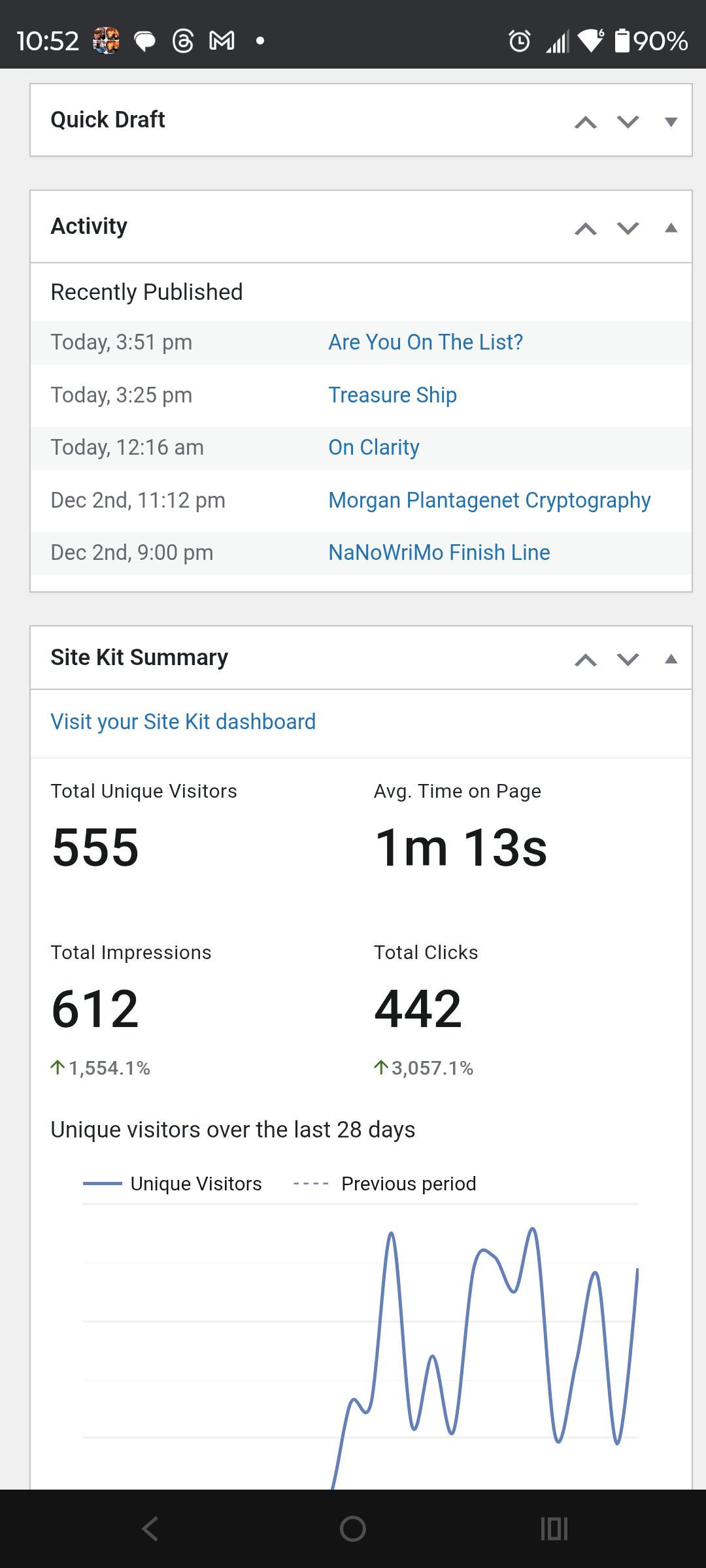Tap the Android back navigation button
The height and width of the screenshot is (1568, 706).
click(150, 1529)
